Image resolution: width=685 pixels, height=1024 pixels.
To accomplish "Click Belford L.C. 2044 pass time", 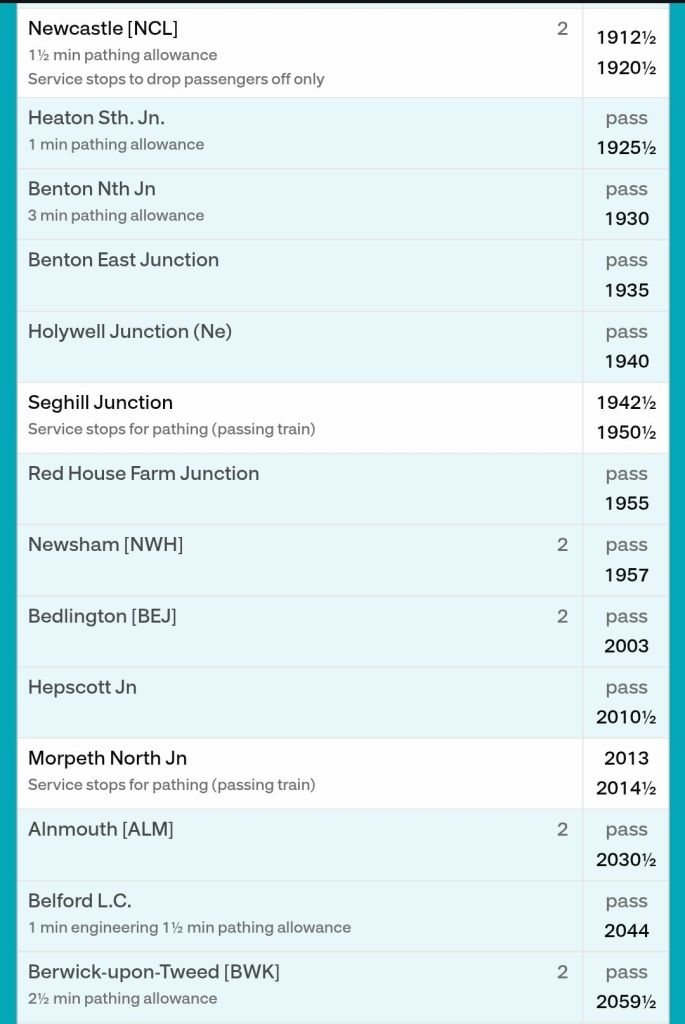I will 627,931.
